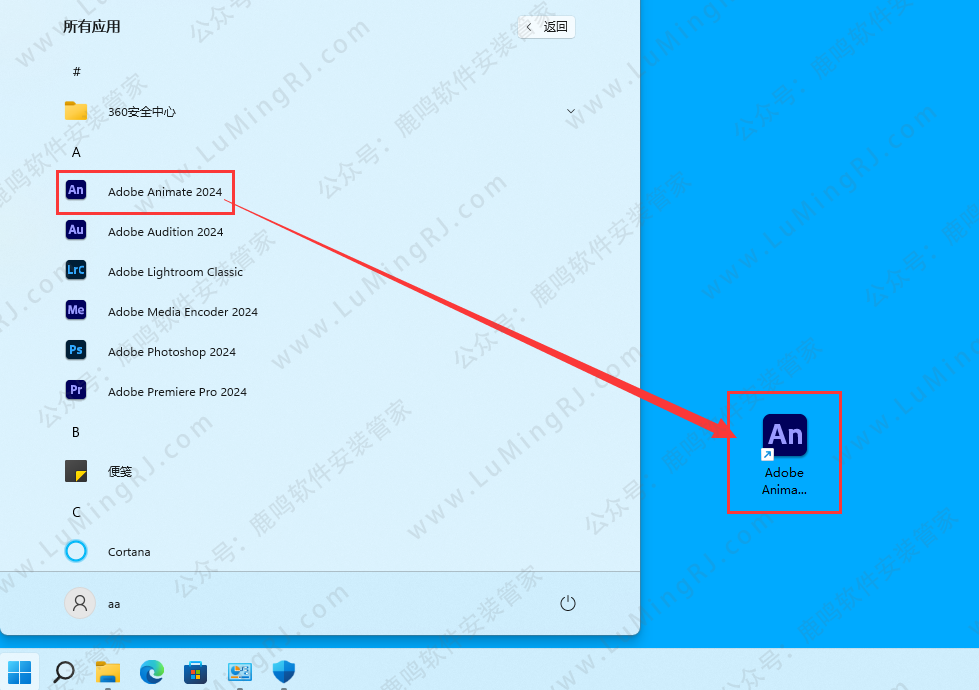The width and height of the screenshot is (979, 690).
Task: Launch Adobe Photoshop 2024
Action: pos(171,351)
